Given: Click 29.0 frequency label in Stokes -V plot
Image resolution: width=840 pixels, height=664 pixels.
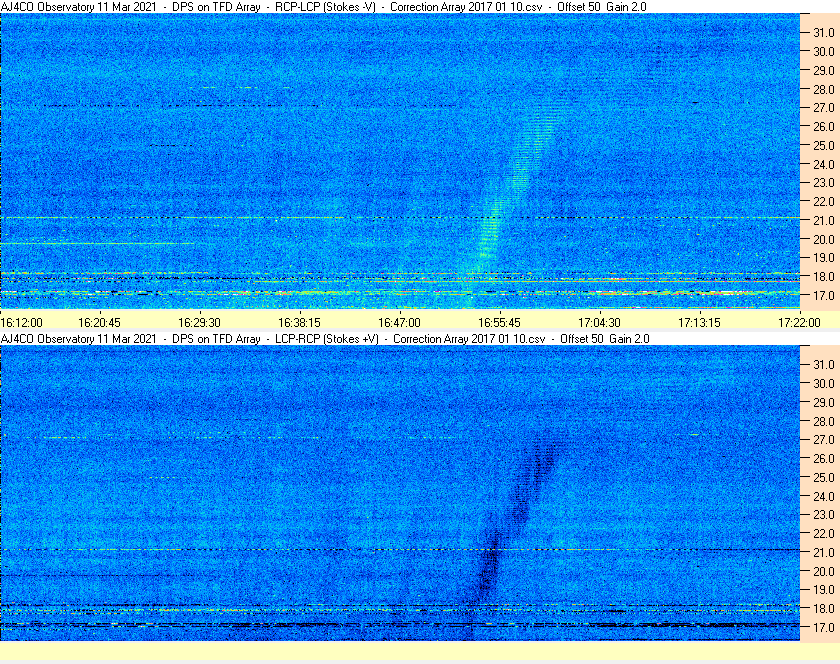Looking at the screenshot, I should coord(824,70).
